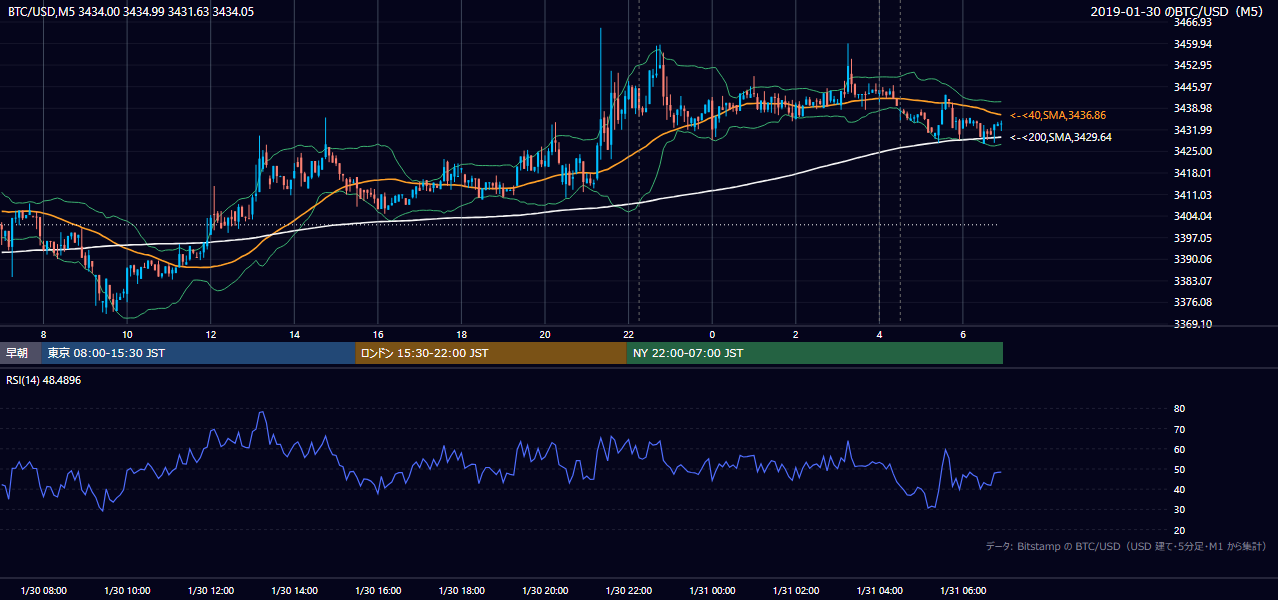Click the BTC/USD,M5 OHLC header text
This screenshot has width=1278, height=600.
click(131, 11)
